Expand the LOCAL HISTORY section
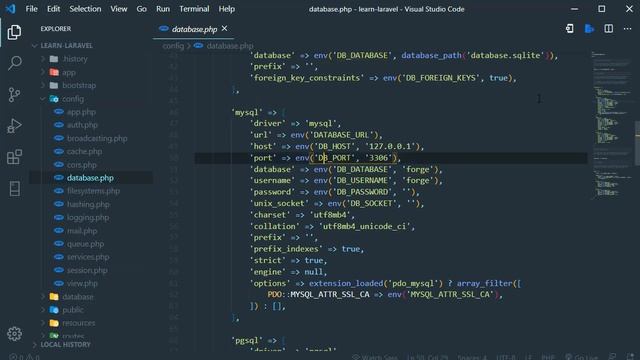 tap(65, 344)
